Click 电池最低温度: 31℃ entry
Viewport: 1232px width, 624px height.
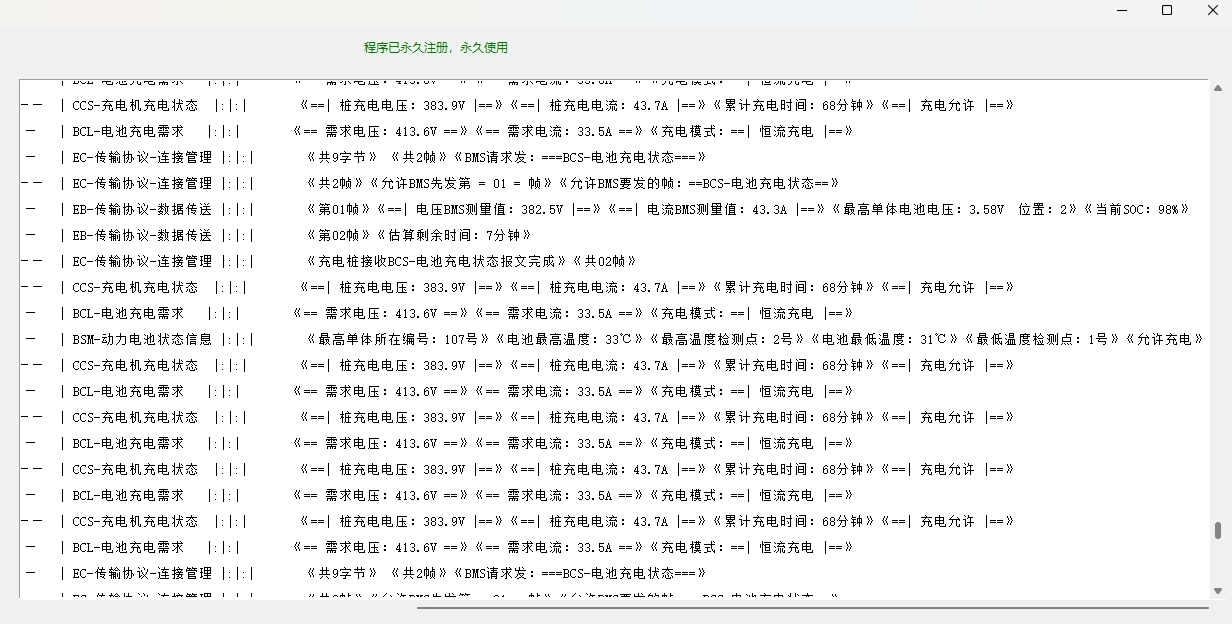tap(885, 339)
